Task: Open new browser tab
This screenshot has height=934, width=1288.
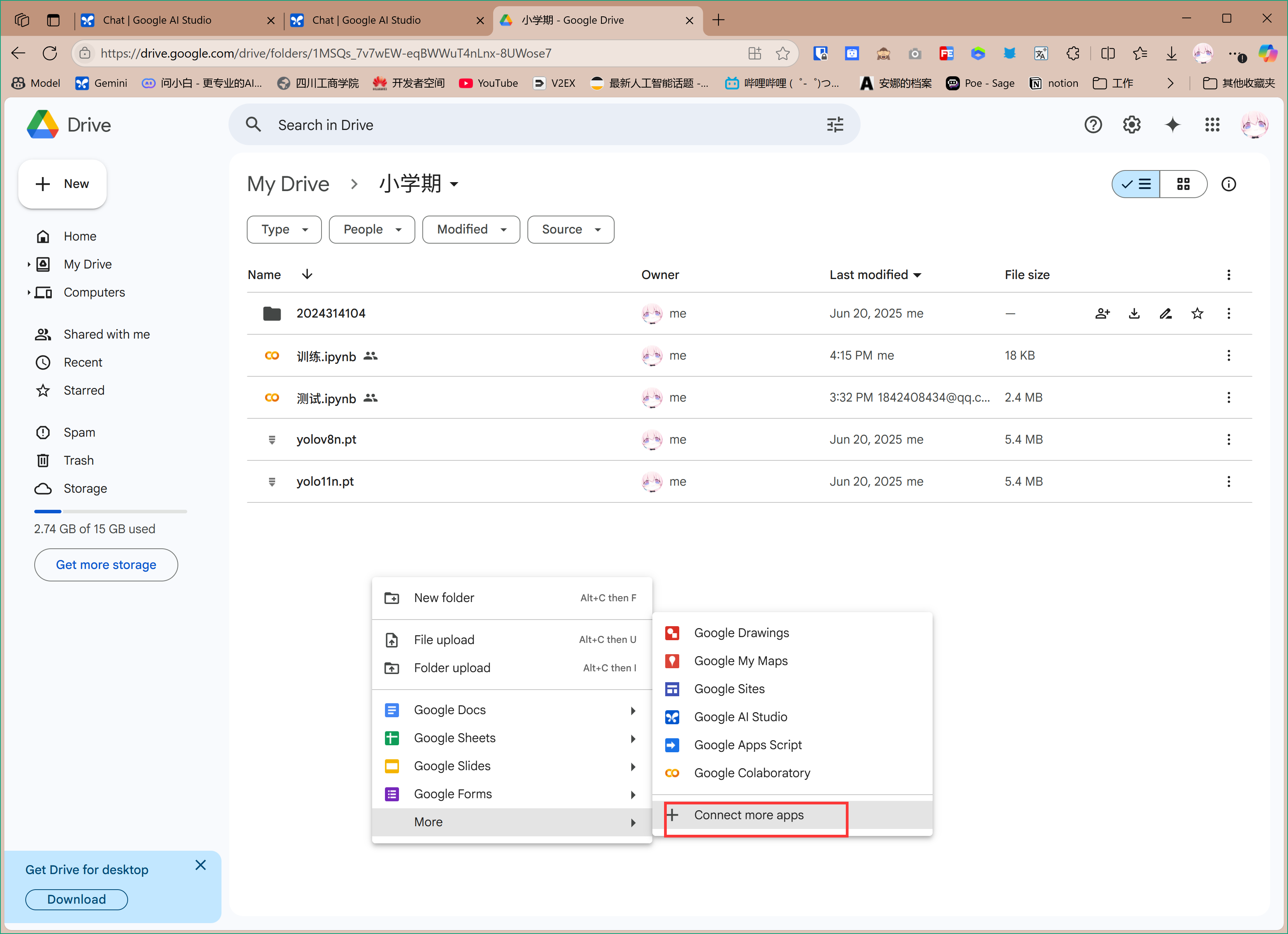Action: [719, 21]
